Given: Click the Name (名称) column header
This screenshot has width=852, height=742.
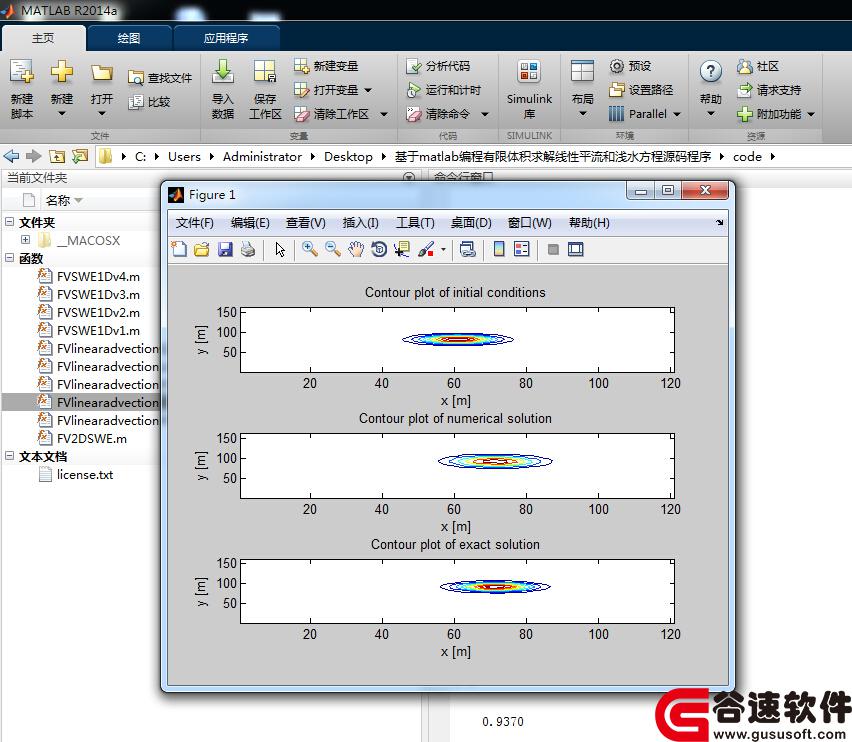Looking at the screenshot, I should pyautogui.click(x=58, y=200).
